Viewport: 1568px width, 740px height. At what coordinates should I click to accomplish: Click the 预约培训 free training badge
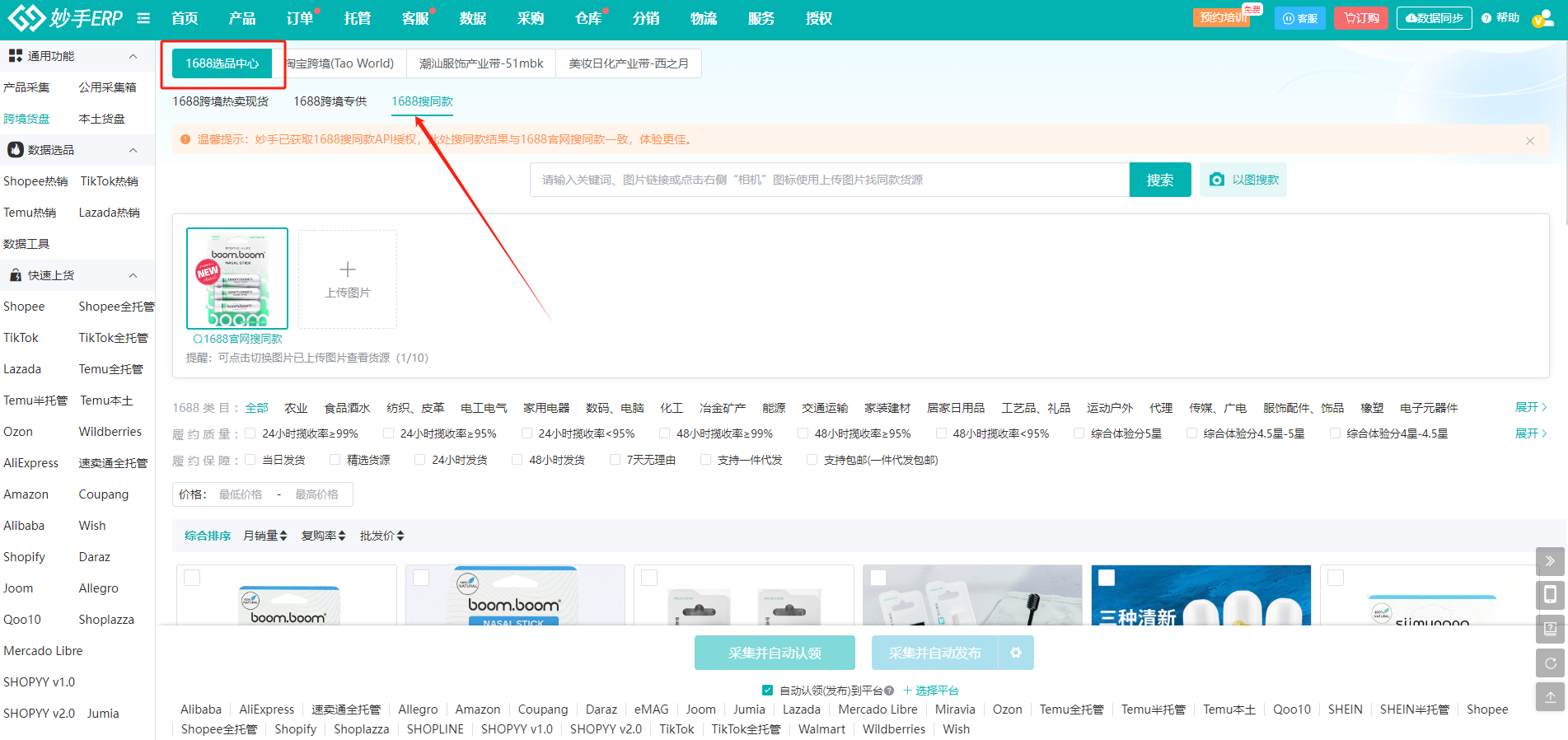tap(1223, 17)
